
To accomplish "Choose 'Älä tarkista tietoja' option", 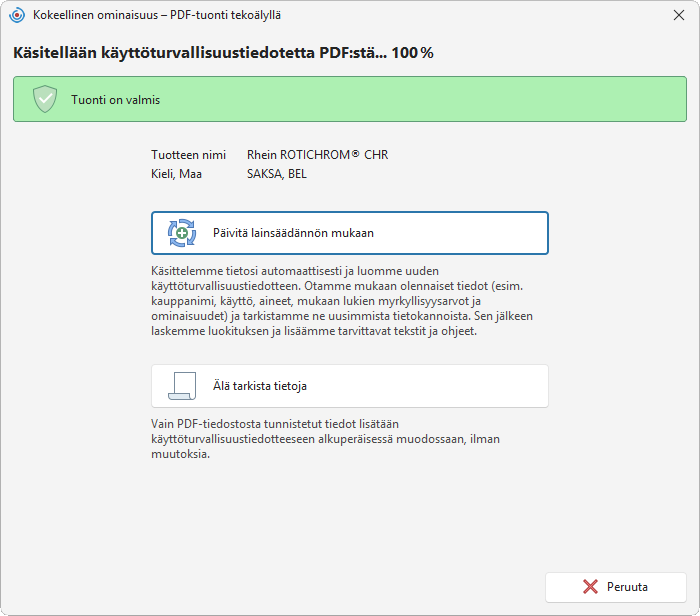I will (350, 386).
